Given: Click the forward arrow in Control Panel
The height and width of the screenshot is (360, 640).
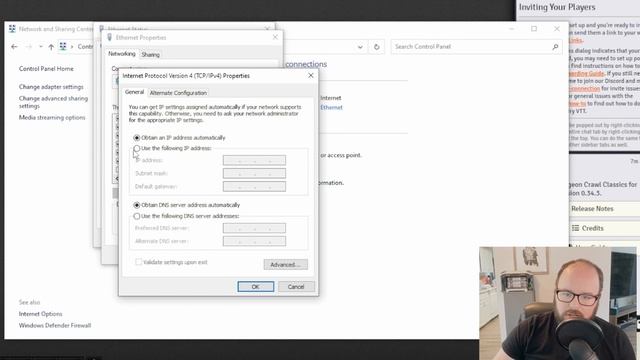Looking at the screenshot, I should [29, 47].
